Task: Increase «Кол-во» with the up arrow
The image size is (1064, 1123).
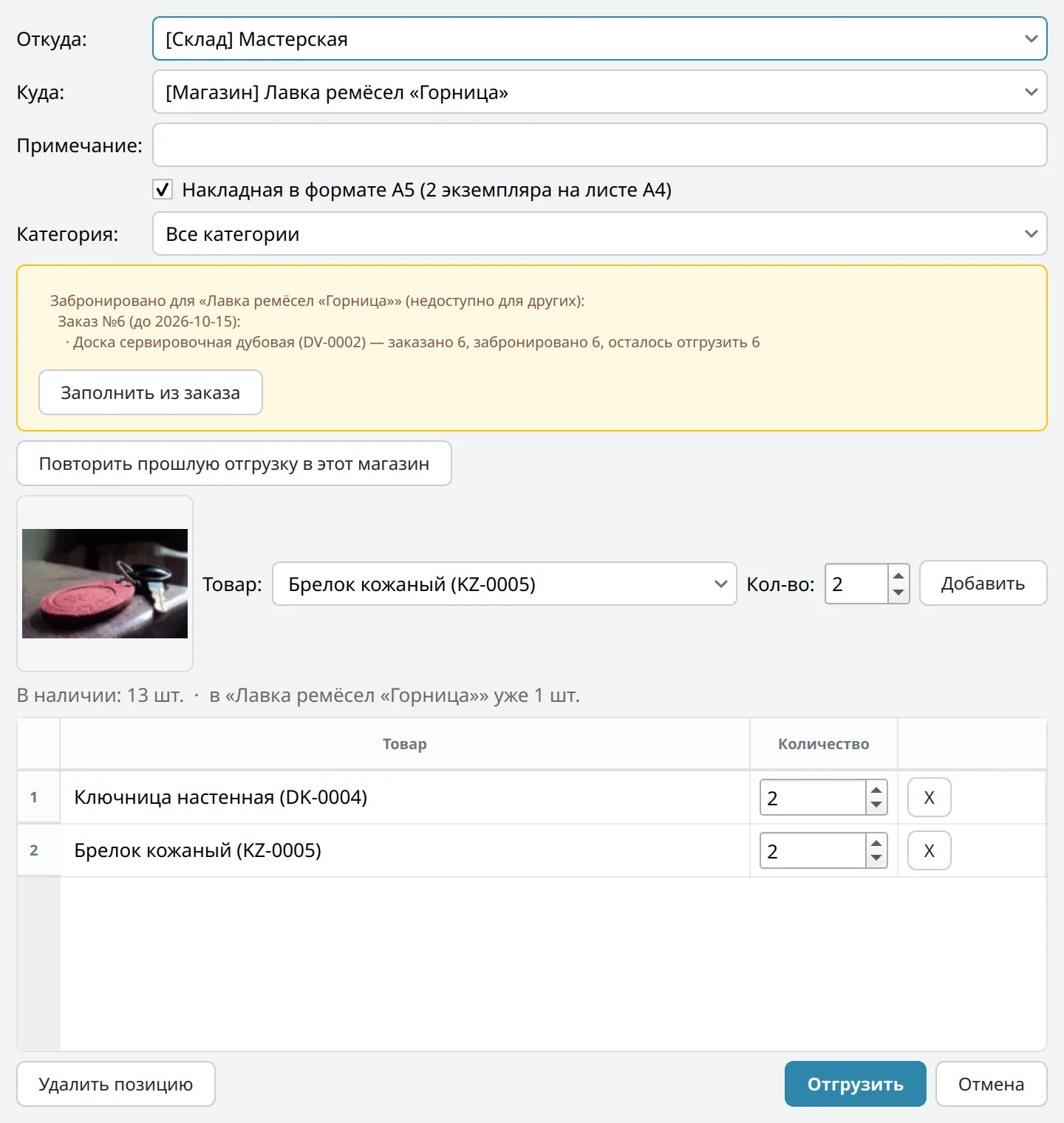Action: [x=898, y=575]
